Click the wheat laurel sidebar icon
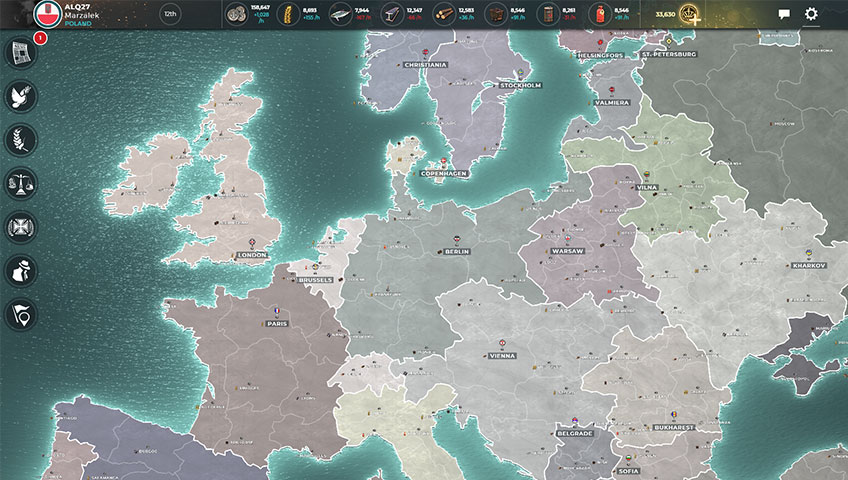This screenshot has width=848, height=480. [21, 139]
